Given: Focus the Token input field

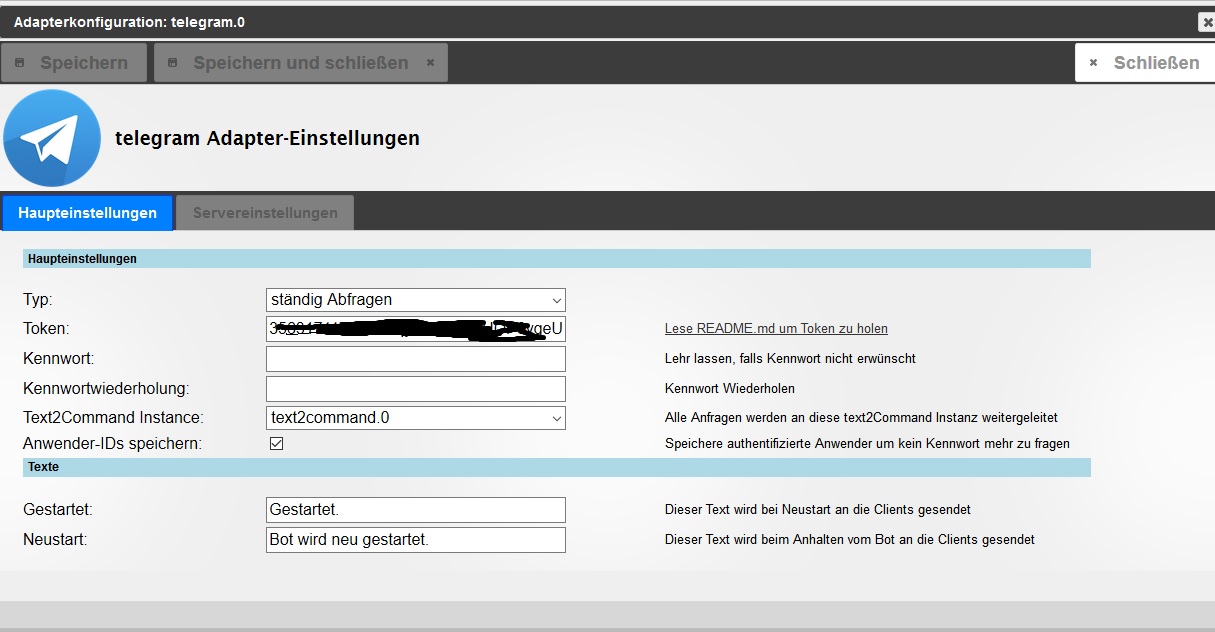Looking at the screenshot, I should [416, 329].
